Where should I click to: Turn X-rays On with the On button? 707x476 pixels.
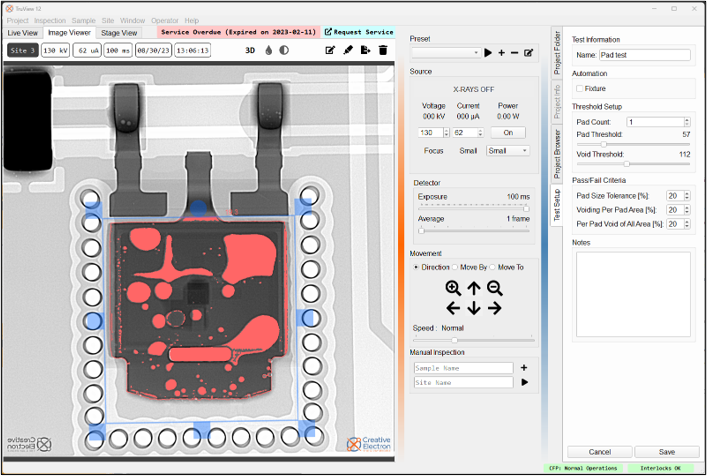tap(508, 133)
